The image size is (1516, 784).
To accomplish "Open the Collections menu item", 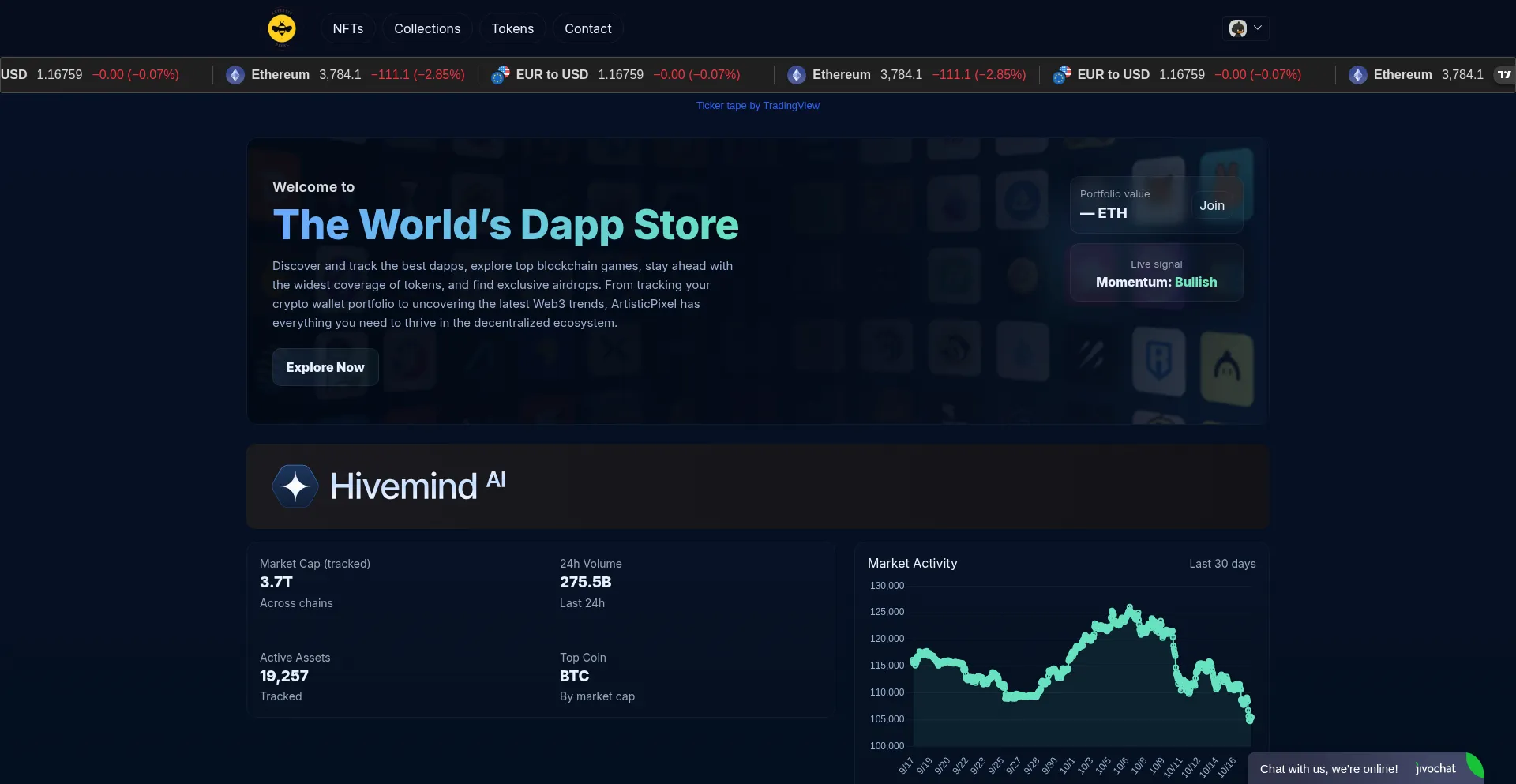I will (x=427, y=28).
